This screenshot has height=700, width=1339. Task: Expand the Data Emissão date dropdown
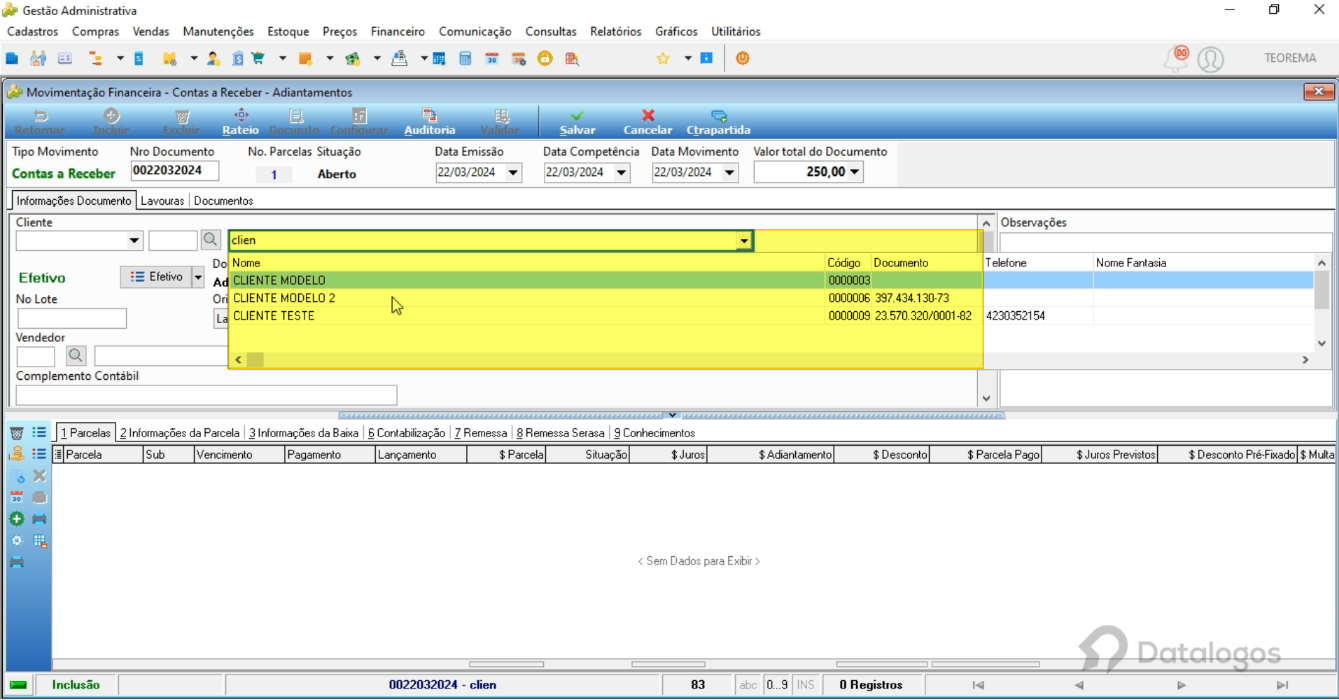[x=514, y=172]
